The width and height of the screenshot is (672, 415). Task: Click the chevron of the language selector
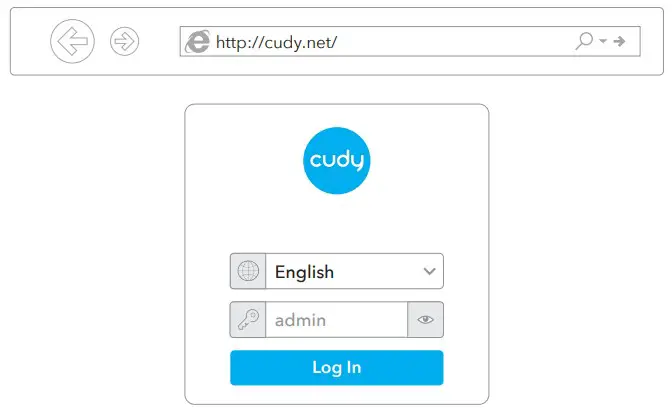pyautogui.click(x=429, y=271)
